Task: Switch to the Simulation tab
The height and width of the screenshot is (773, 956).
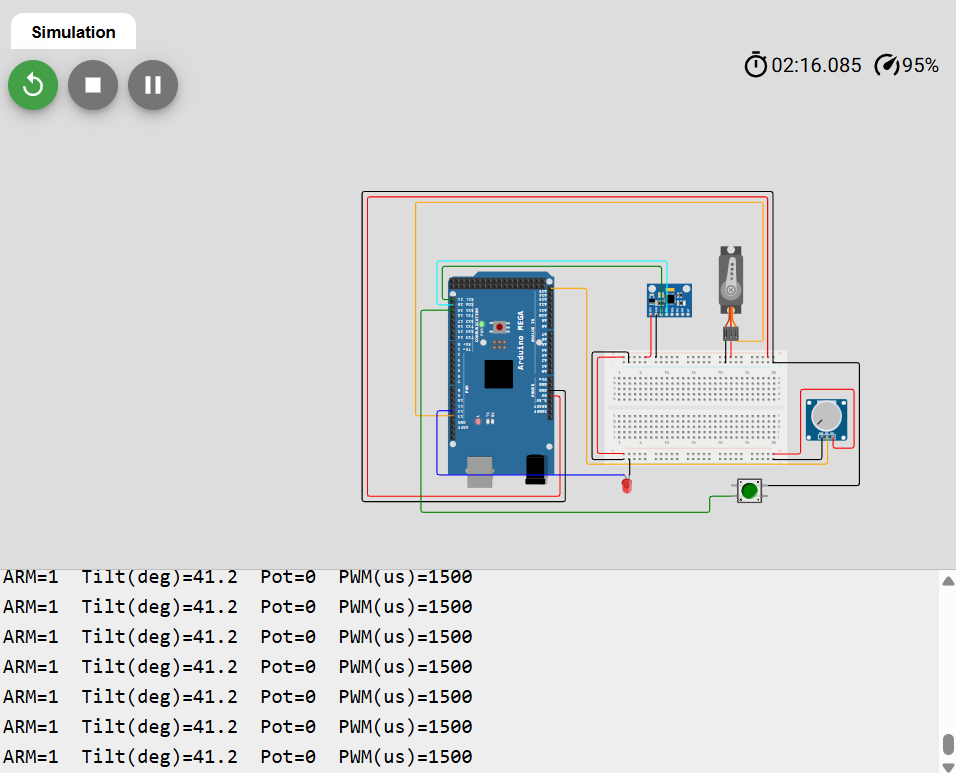Action: [x=73, y=32]
